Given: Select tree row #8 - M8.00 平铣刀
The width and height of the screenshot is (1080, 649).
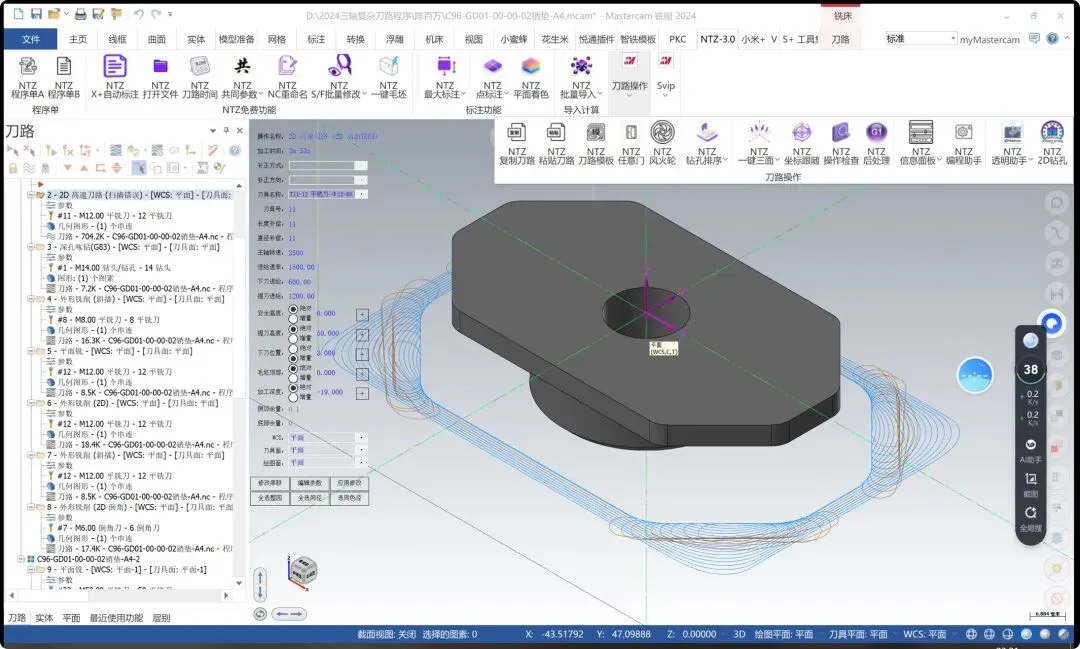Looking at the screenshot, I should click(x=109, y=320).
